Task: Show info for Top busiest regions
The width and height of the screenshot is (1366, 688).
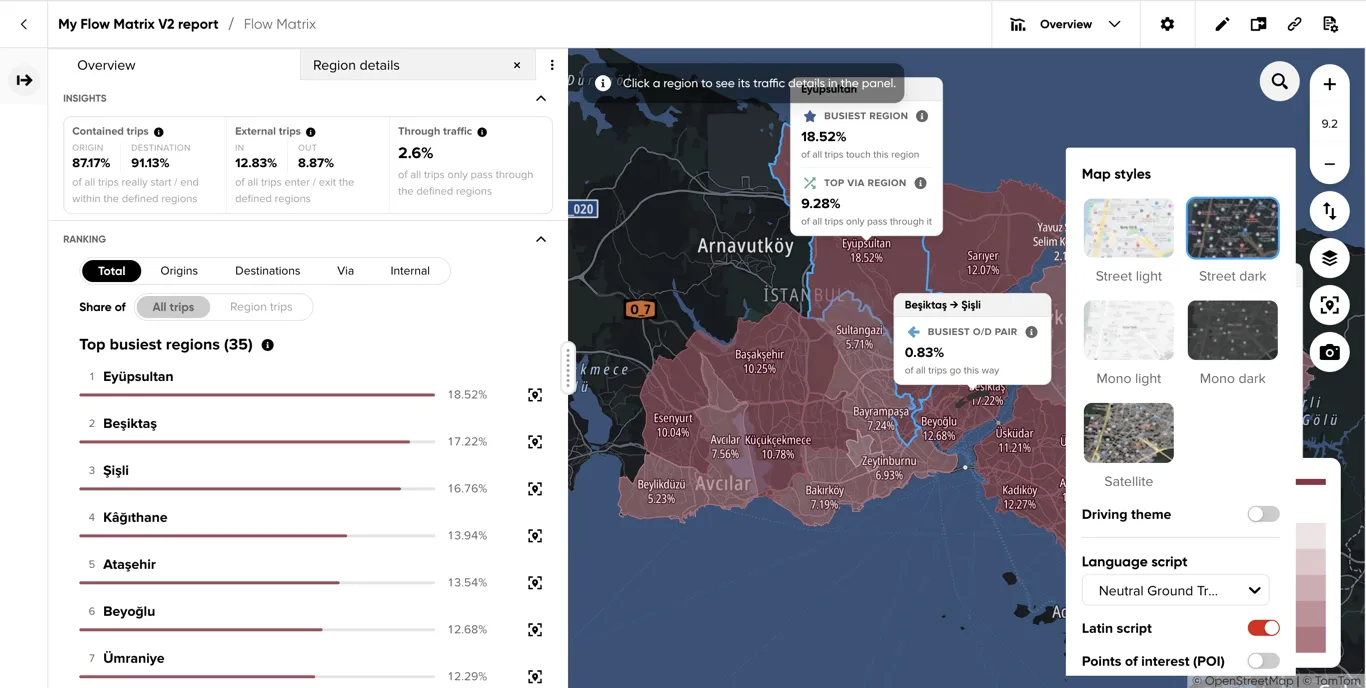Action: pyautogui.click(x=267, y=345)
